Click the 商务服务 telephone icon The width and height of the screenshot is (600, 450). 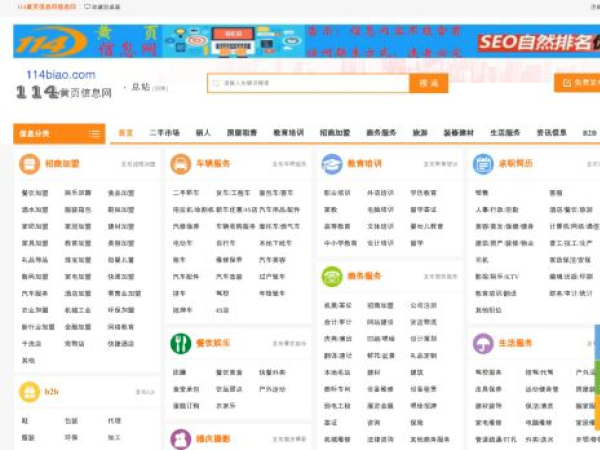point(332,276)
